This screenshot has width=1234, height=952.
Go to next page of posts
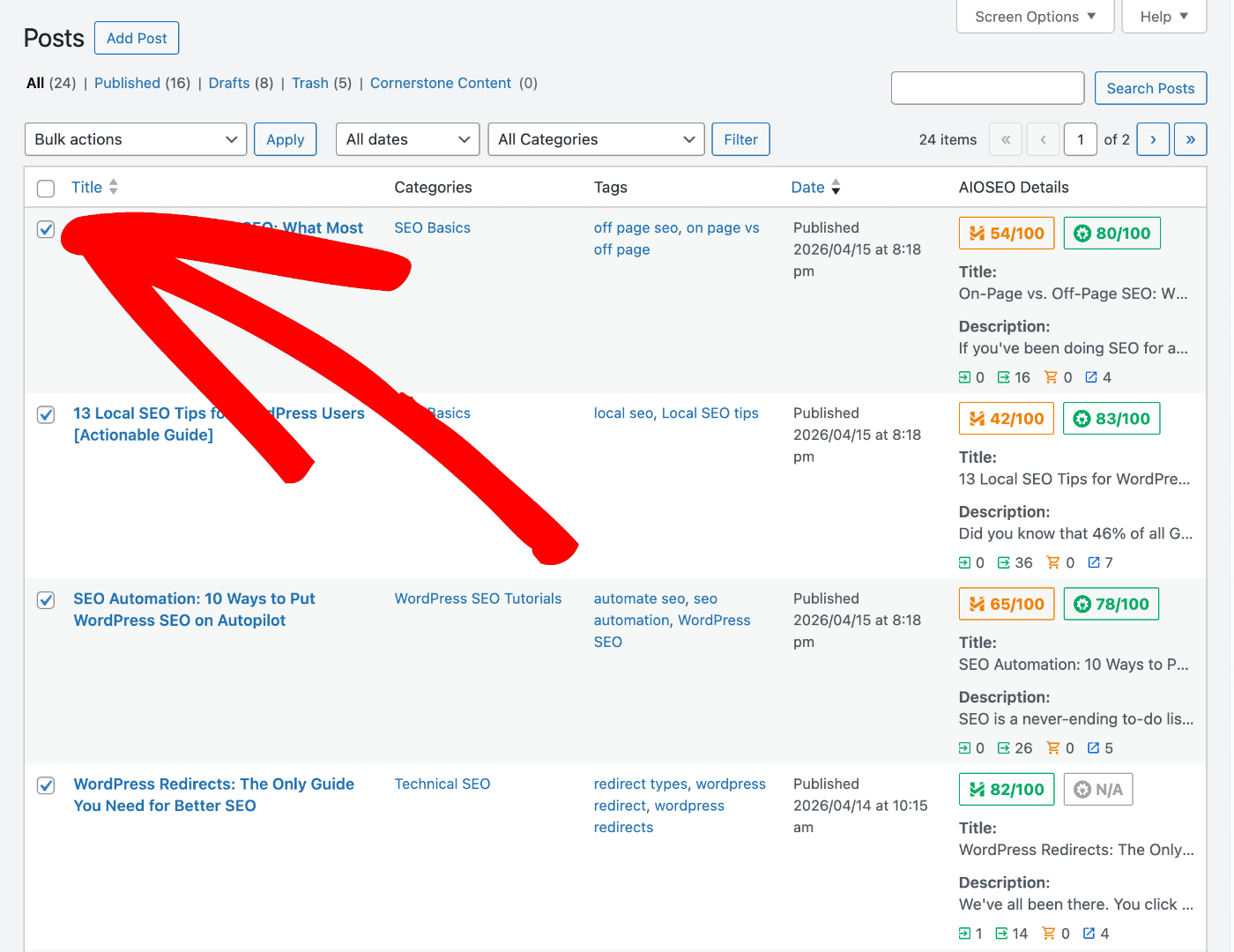[x=1153, y=139]
